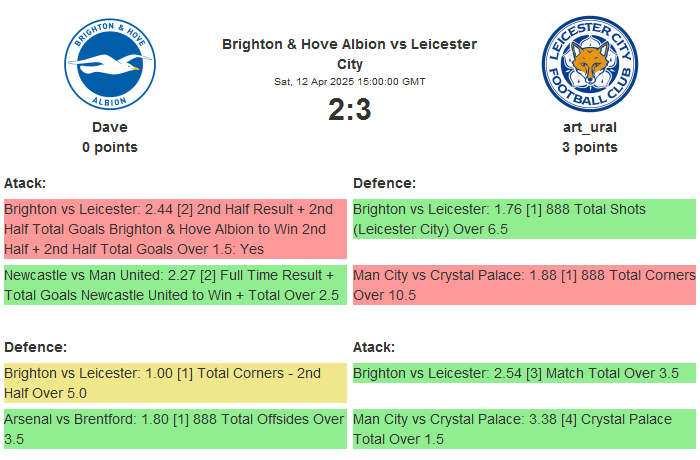Viewport: 700px width, 460px height.
Task: Select the Dave player name
Action: pos(110,127)
